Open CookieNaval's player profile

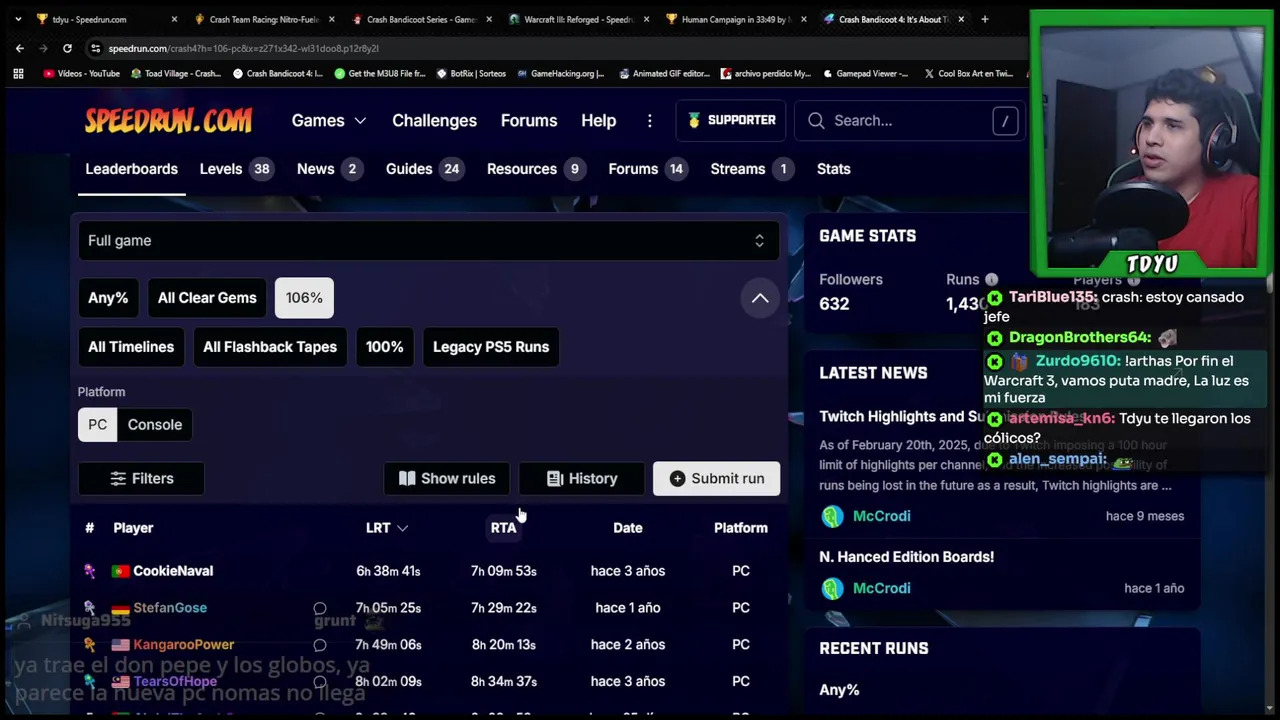[x=173, y=571]
